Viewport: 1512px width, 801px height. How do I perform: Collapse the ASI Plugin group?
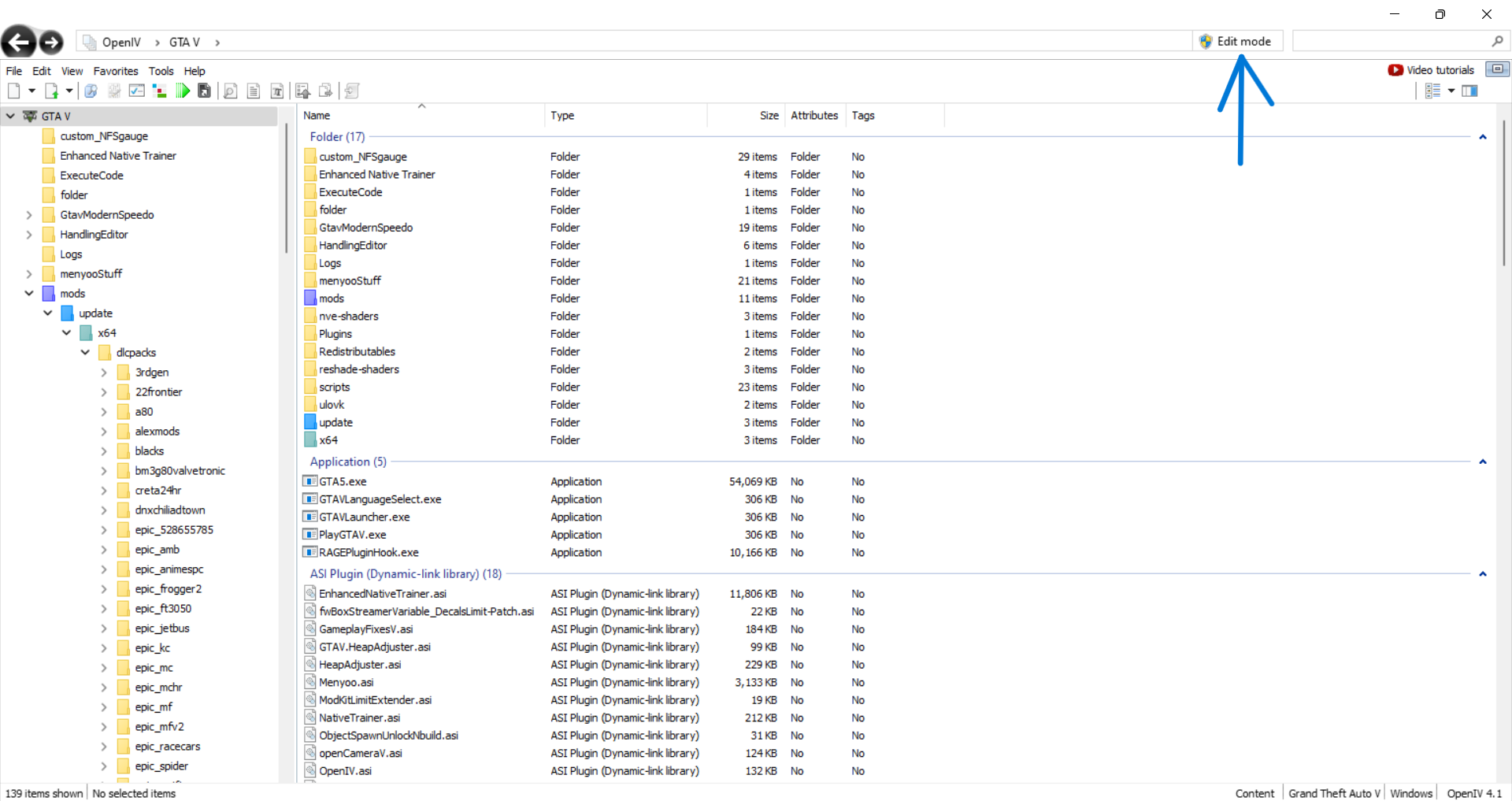coord(1483,574)
